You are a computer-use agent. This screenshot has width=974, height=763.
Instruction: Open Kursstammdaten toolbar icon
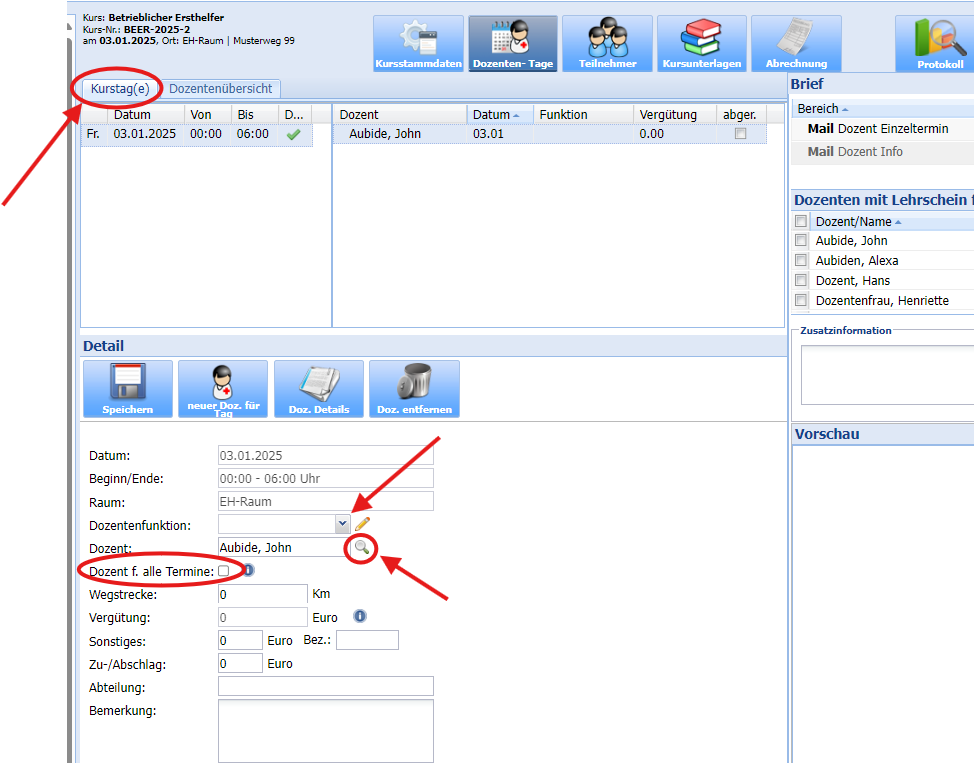pyautogui.click(x=418, y=43)
